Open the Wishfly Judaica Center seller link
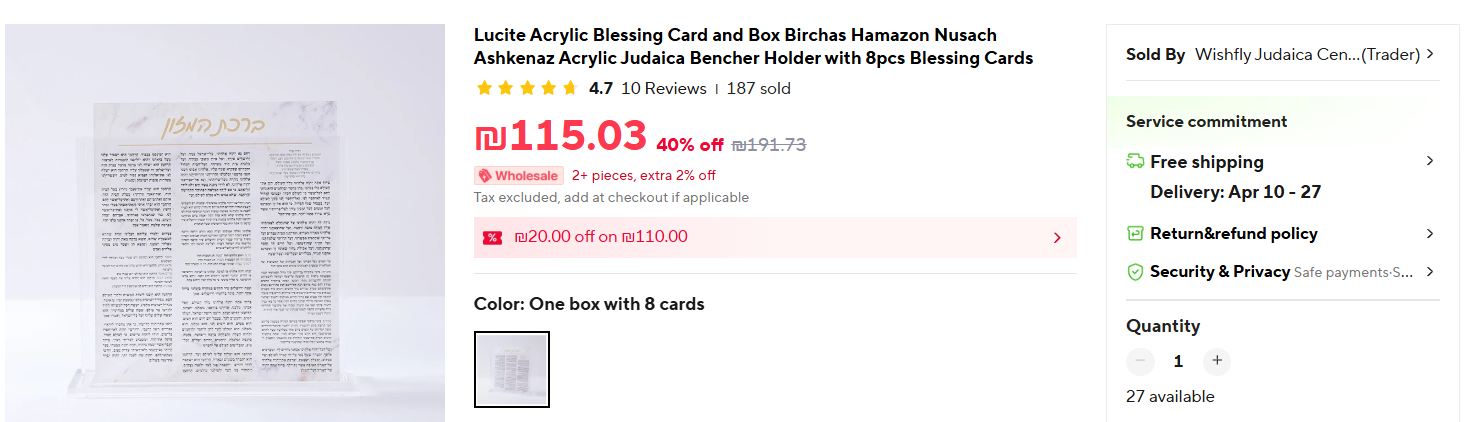The height and width of the screenshot is (422, 1464). (x=1307, y=54)
